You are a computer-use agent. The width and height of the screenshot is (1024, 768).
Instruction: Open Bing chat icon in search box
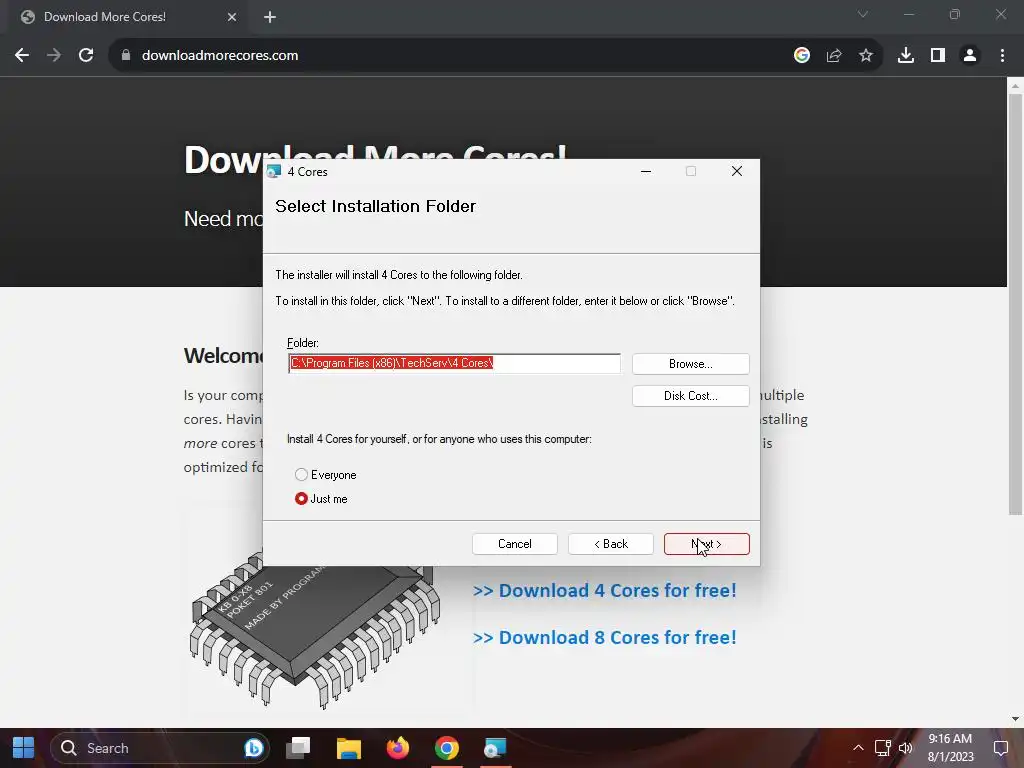(x=253, y=748)
